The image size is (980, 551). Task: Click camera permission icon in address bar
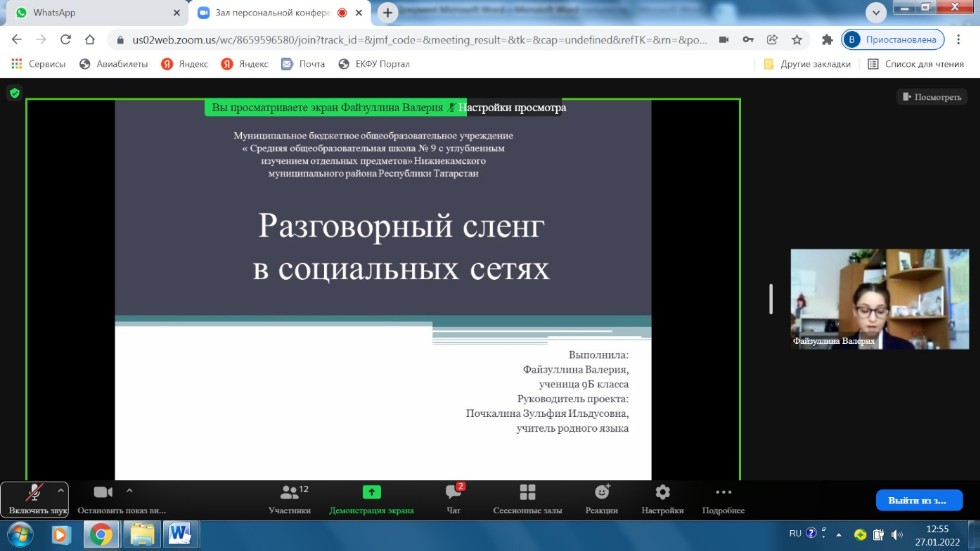click(724, 39)
